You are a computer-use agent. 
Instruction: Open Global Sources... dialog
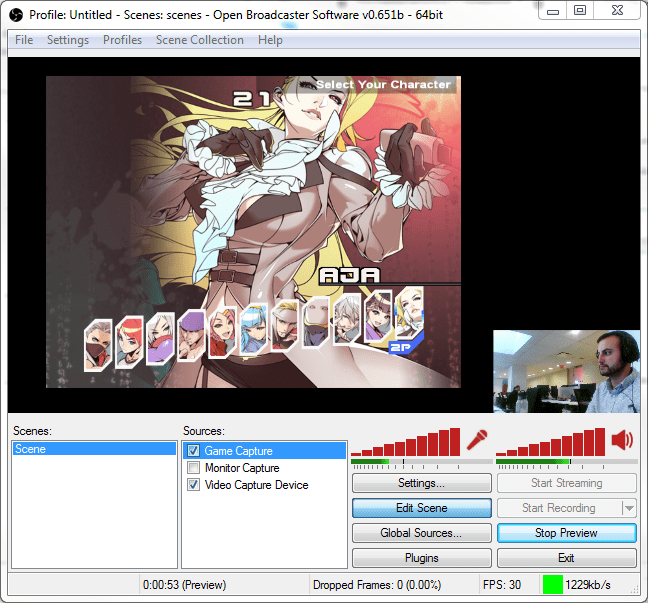pyautogui.click(x=422, y=533)
